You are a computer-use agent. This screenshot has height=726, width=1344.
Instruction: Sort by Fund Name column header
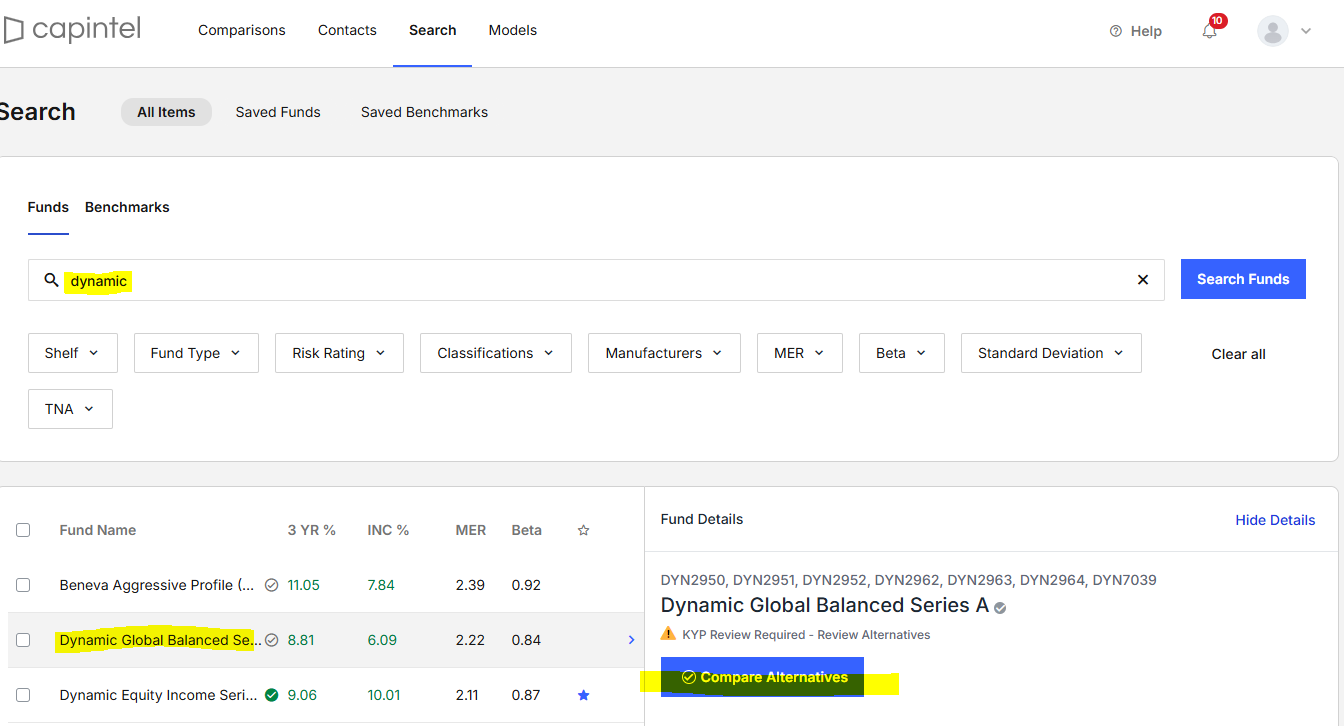pos(98,530)
